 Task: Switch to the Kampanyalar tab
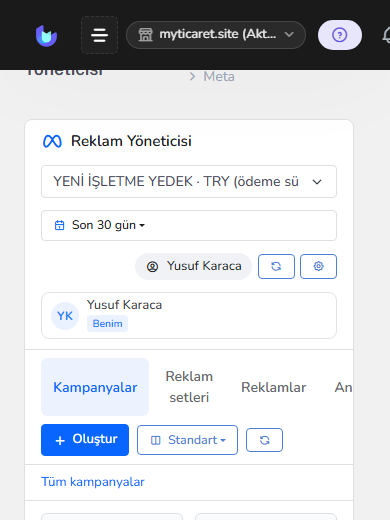[95, 387]
